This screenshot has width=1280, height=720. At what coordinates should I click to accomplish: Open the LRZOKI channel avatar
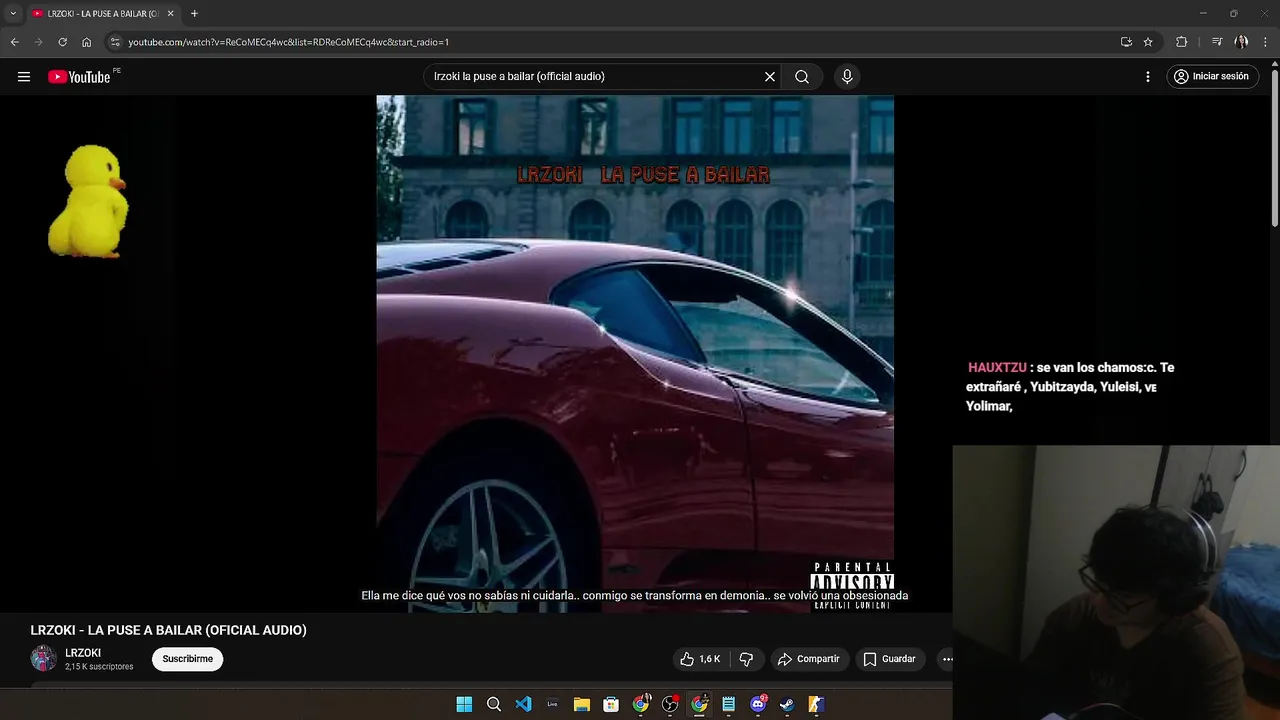43,658
